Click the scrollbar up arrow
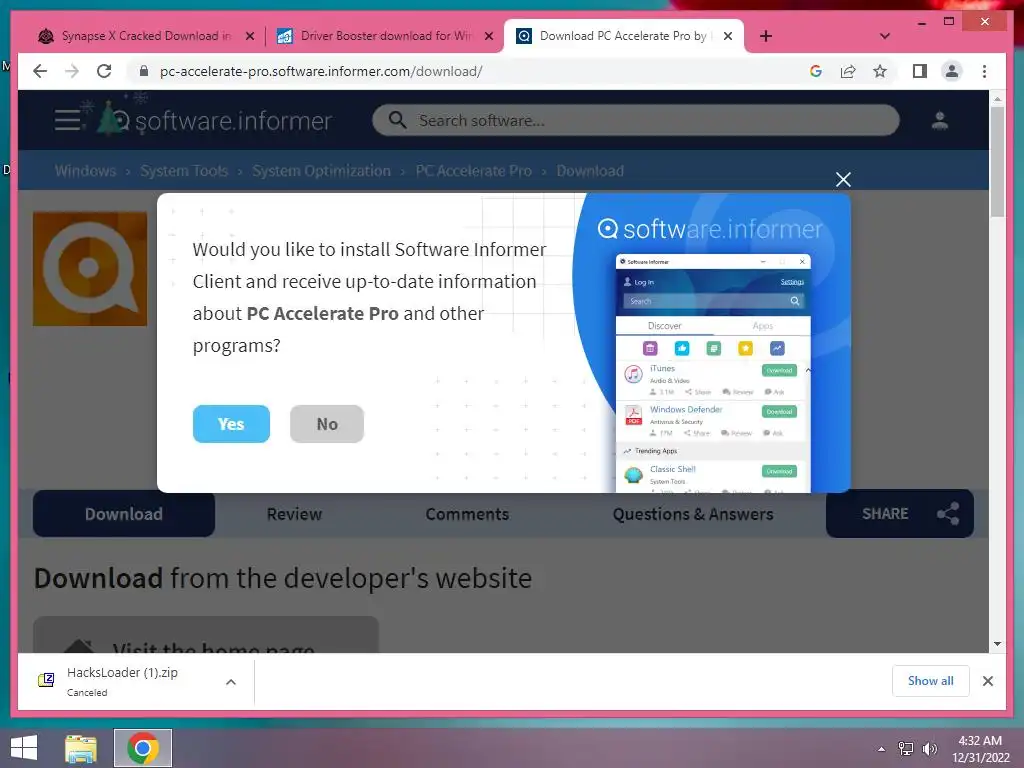 pos(997,99)
